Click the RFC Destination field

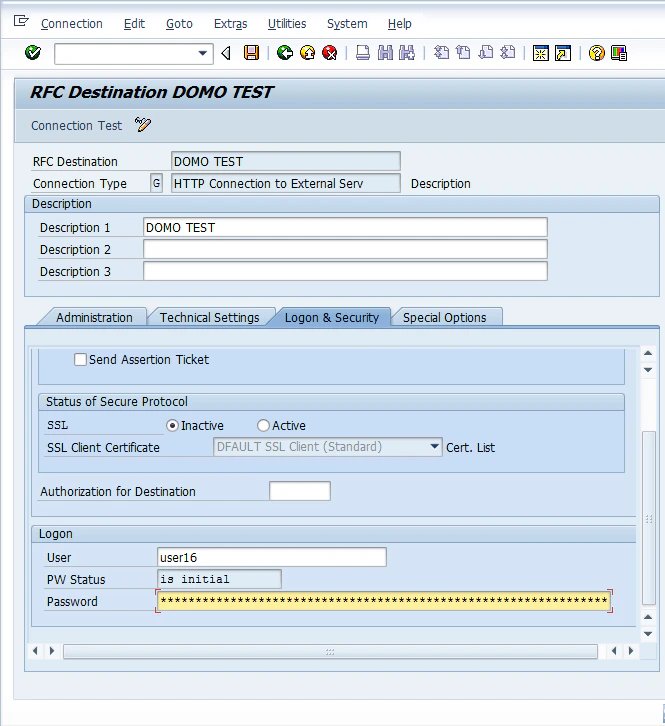pos(286,161)
